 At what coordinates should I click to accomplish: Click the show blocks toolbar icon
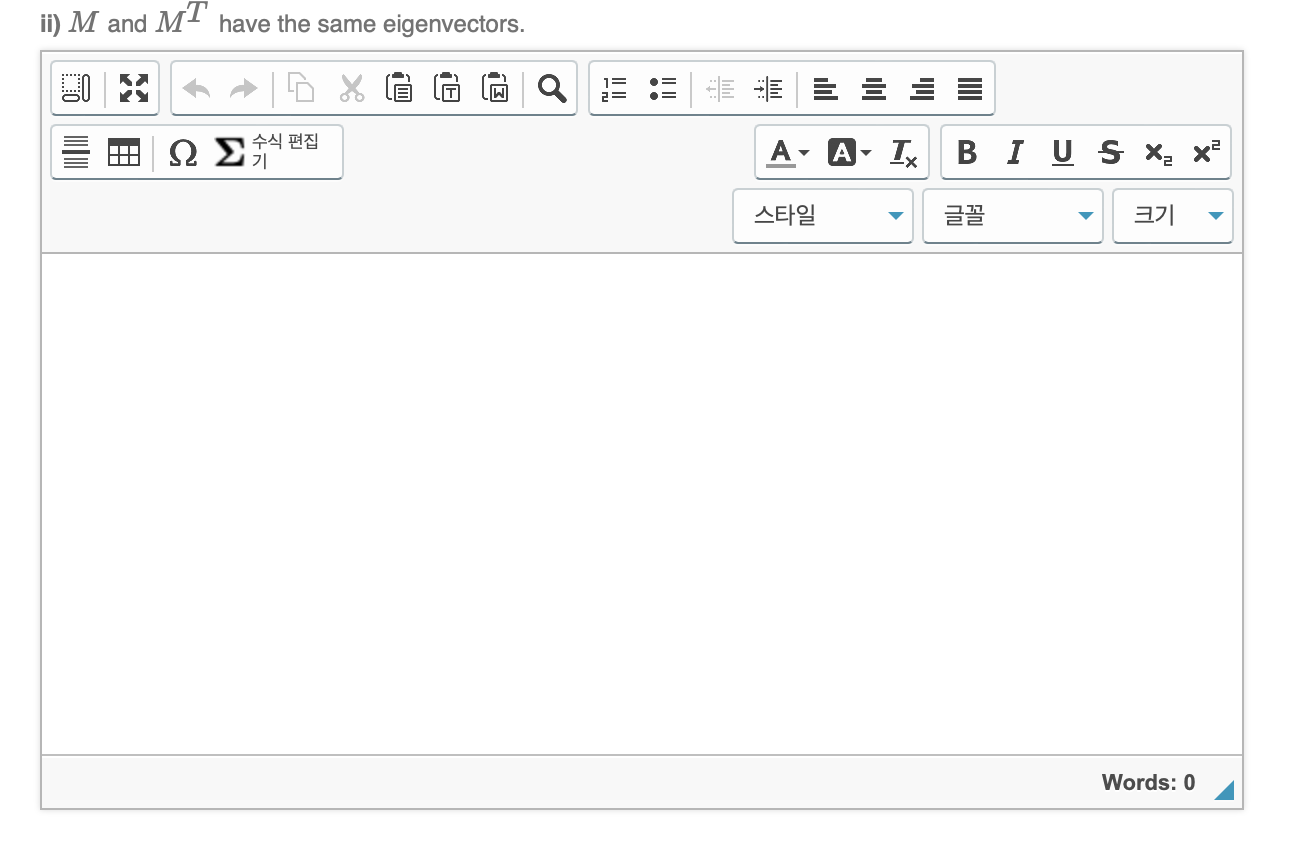pyautogui.click(x=76, y=89)
